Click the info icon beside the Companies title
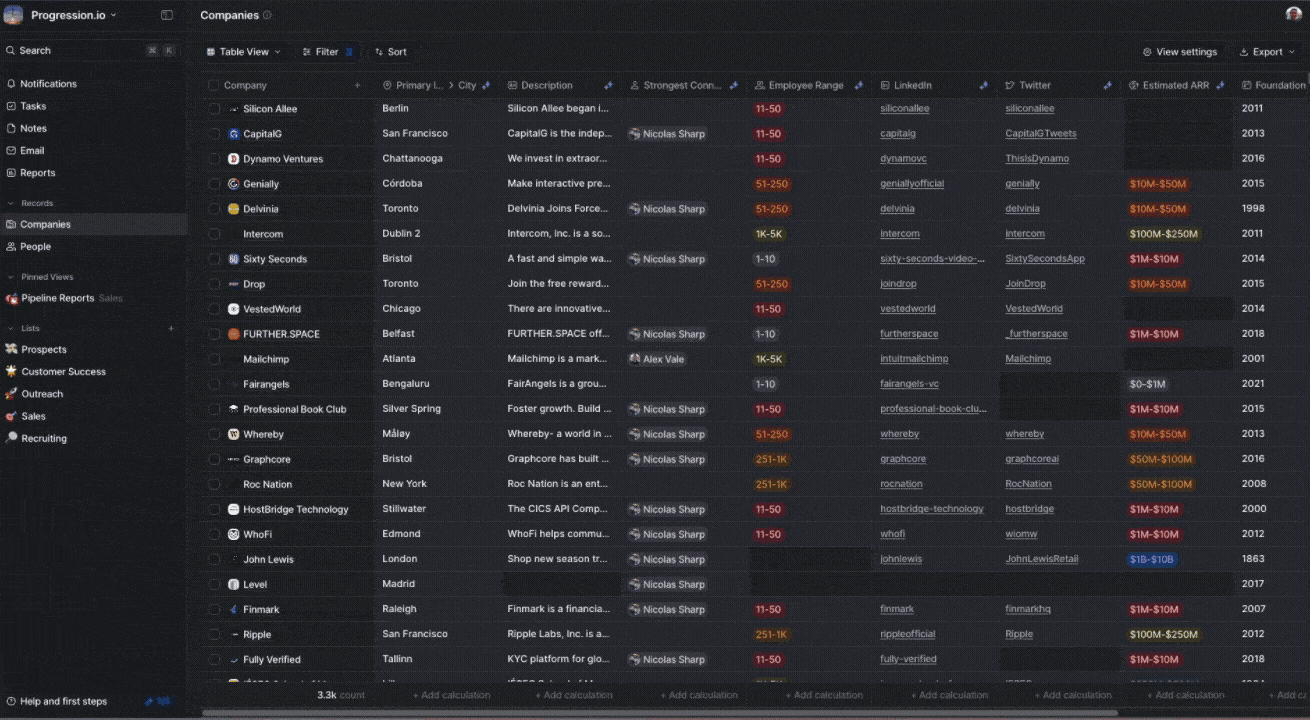 tap(267, 15)
